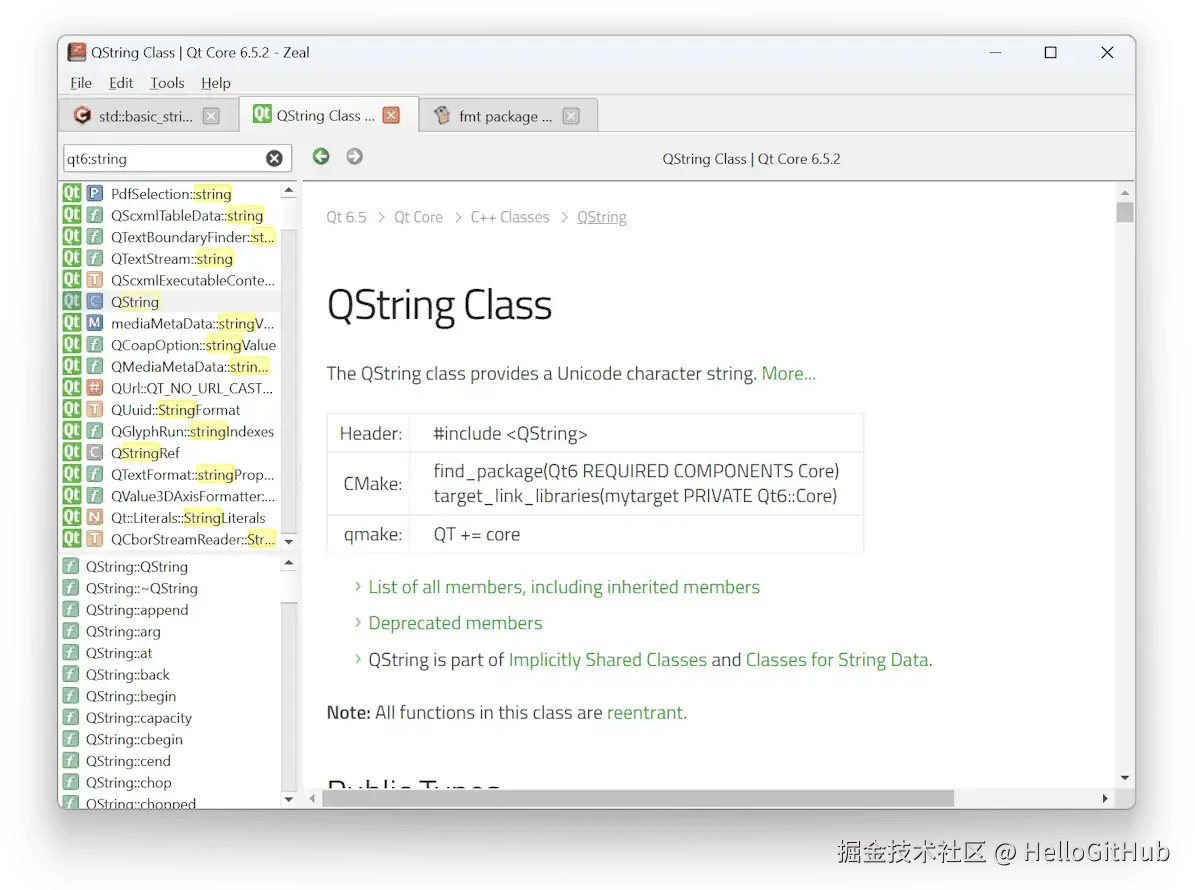Switch to the std::basic_string tab
Image resolution: width=1195 pixels, height=890 pixels.
(147, 116)
